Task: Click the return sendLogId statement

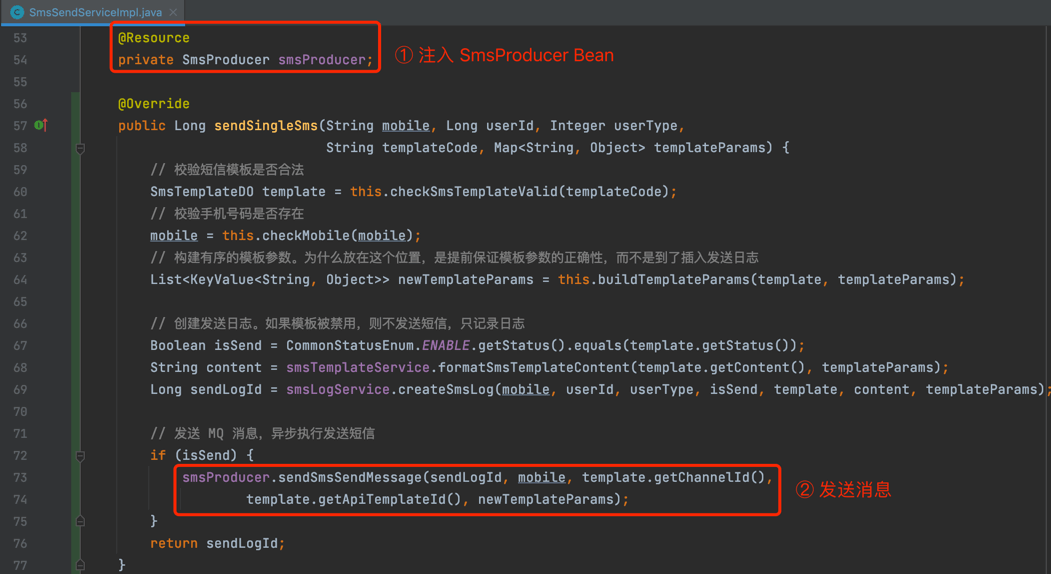Action: pos(217,544)
